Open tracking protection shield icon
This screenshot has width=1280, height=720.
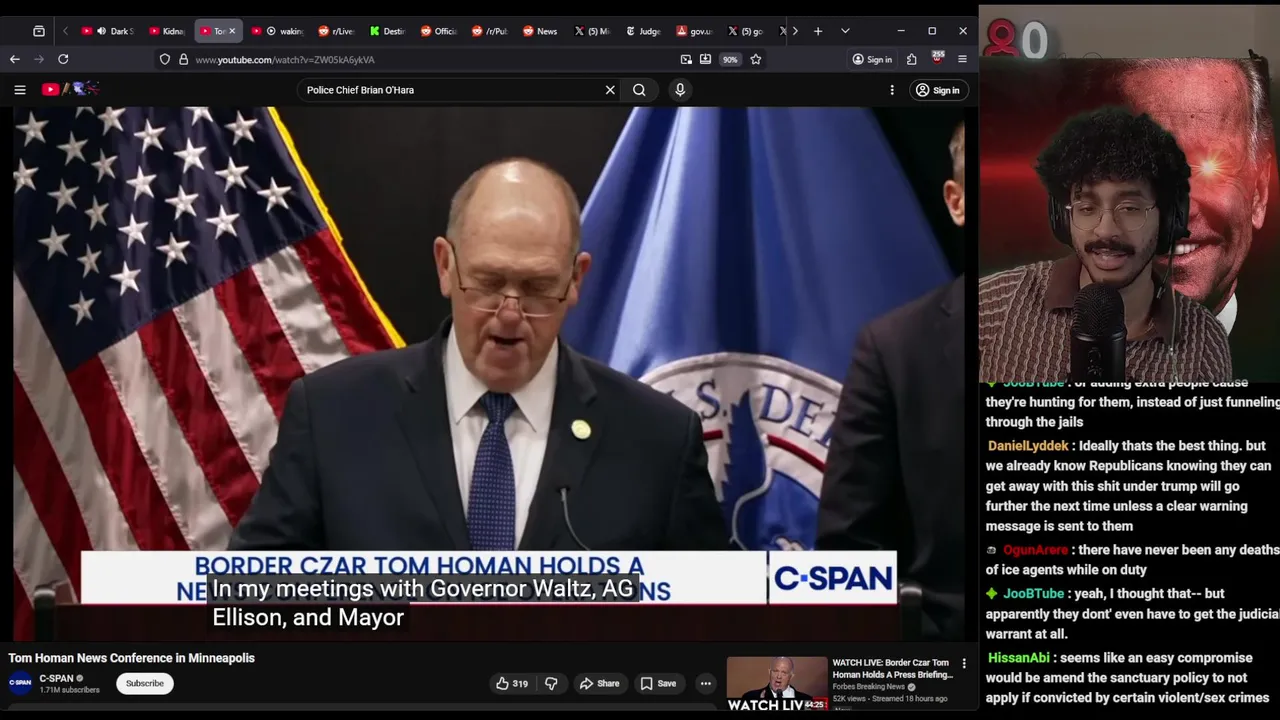165,59
